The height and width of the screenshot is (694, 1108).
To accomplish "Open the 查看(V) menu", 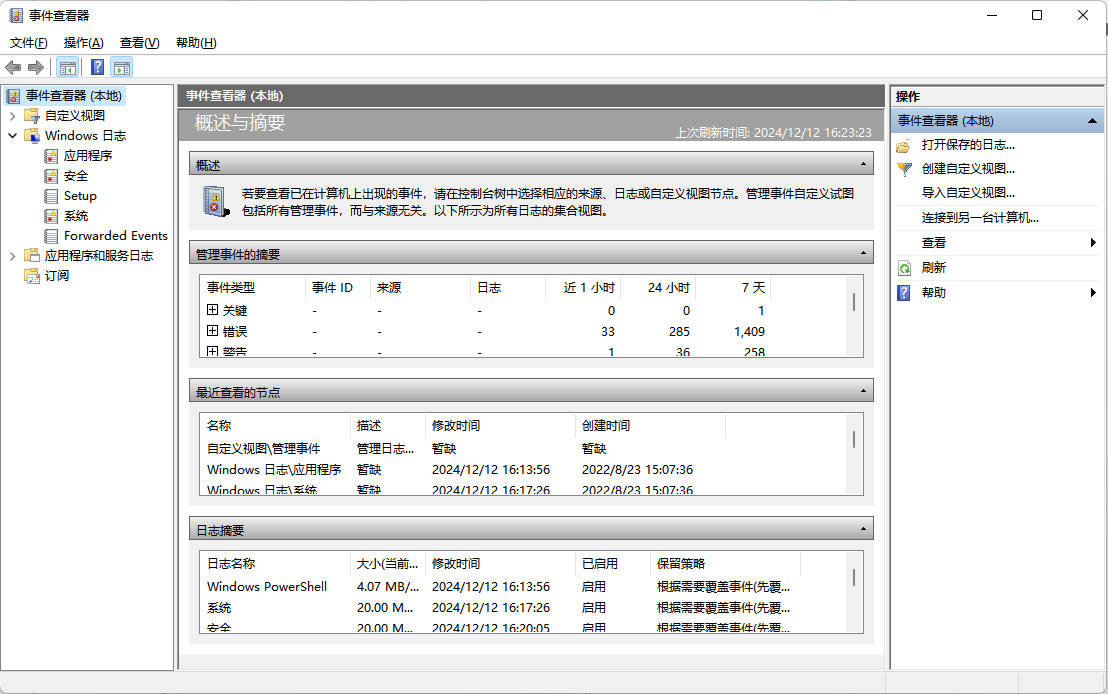I will point(139,43).
